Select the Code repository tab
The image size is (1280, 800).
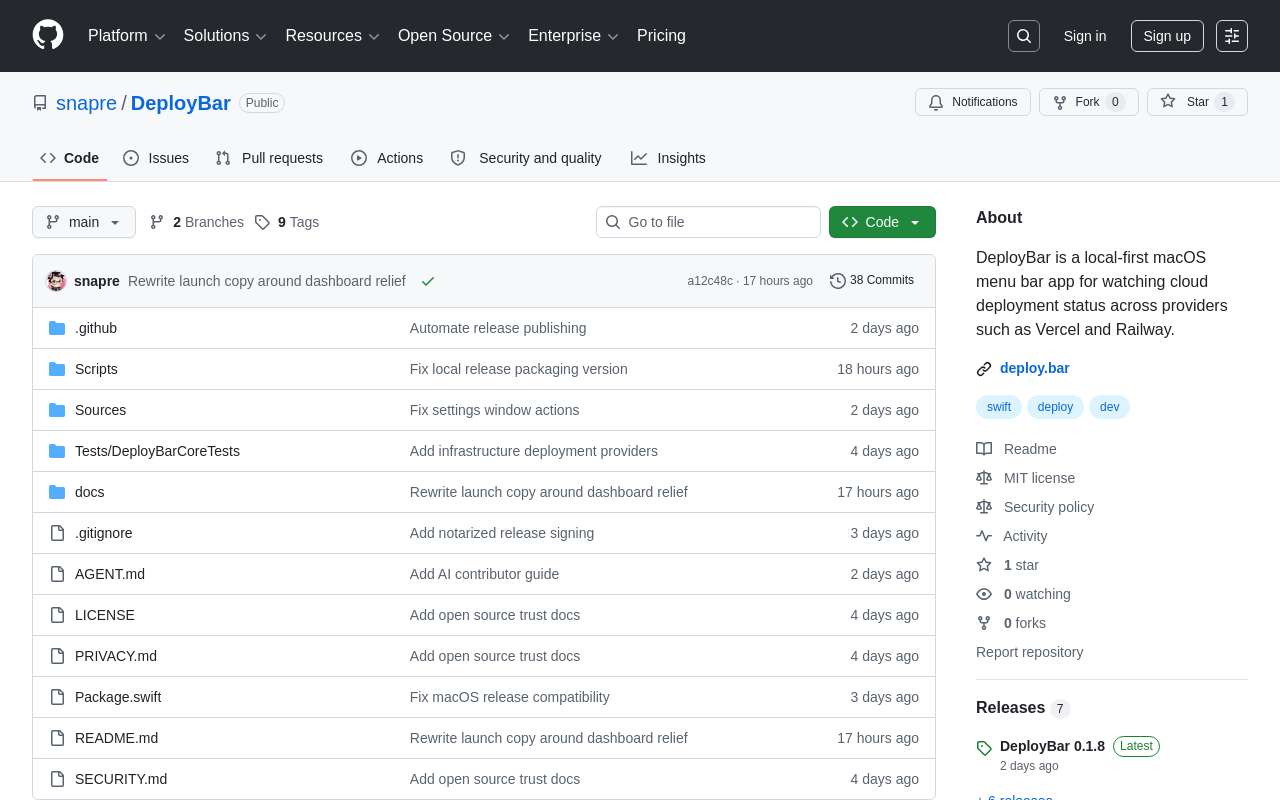(70, 158)
